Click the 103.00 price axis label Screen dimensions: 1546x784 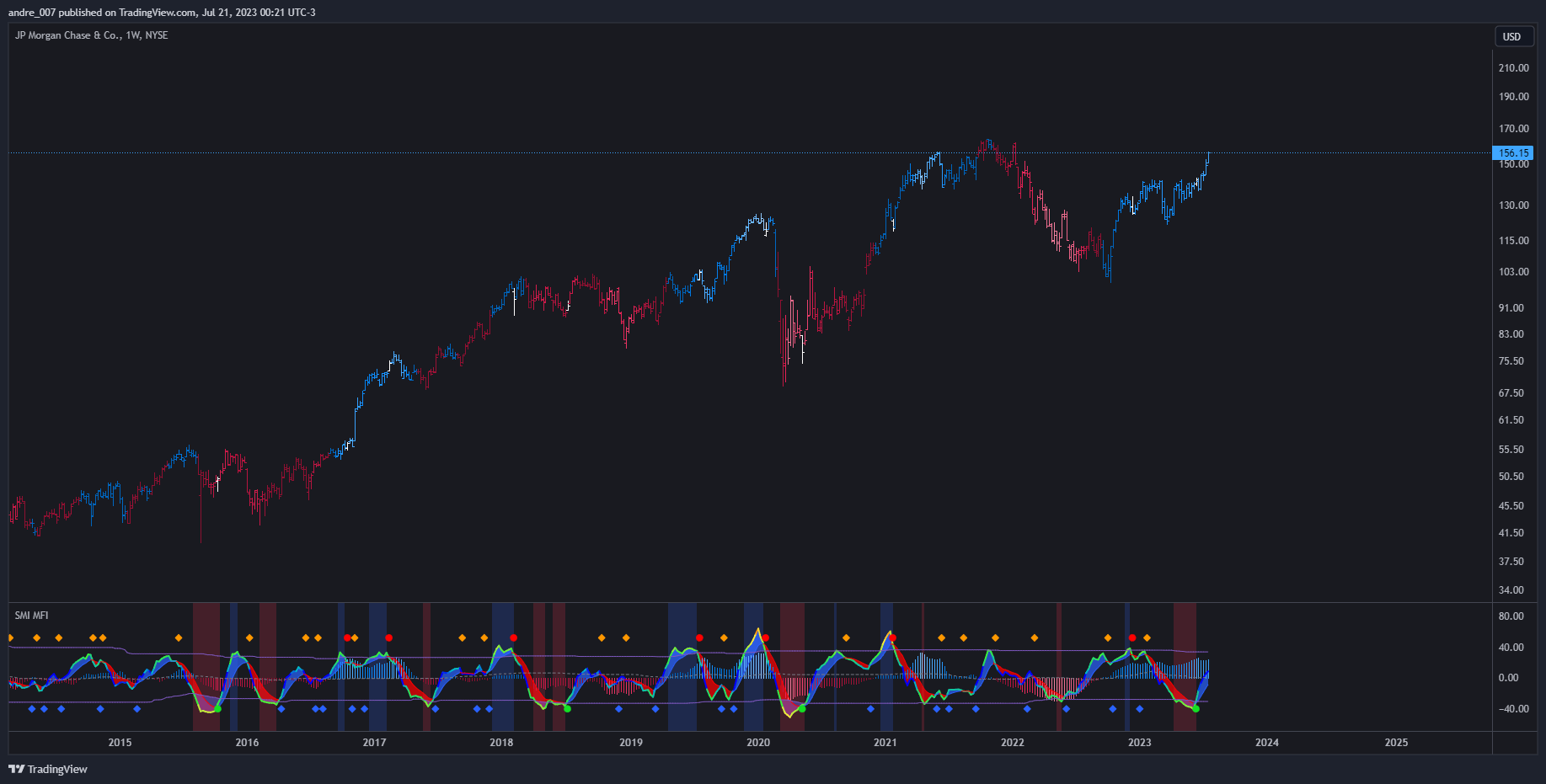(1513, 272)
